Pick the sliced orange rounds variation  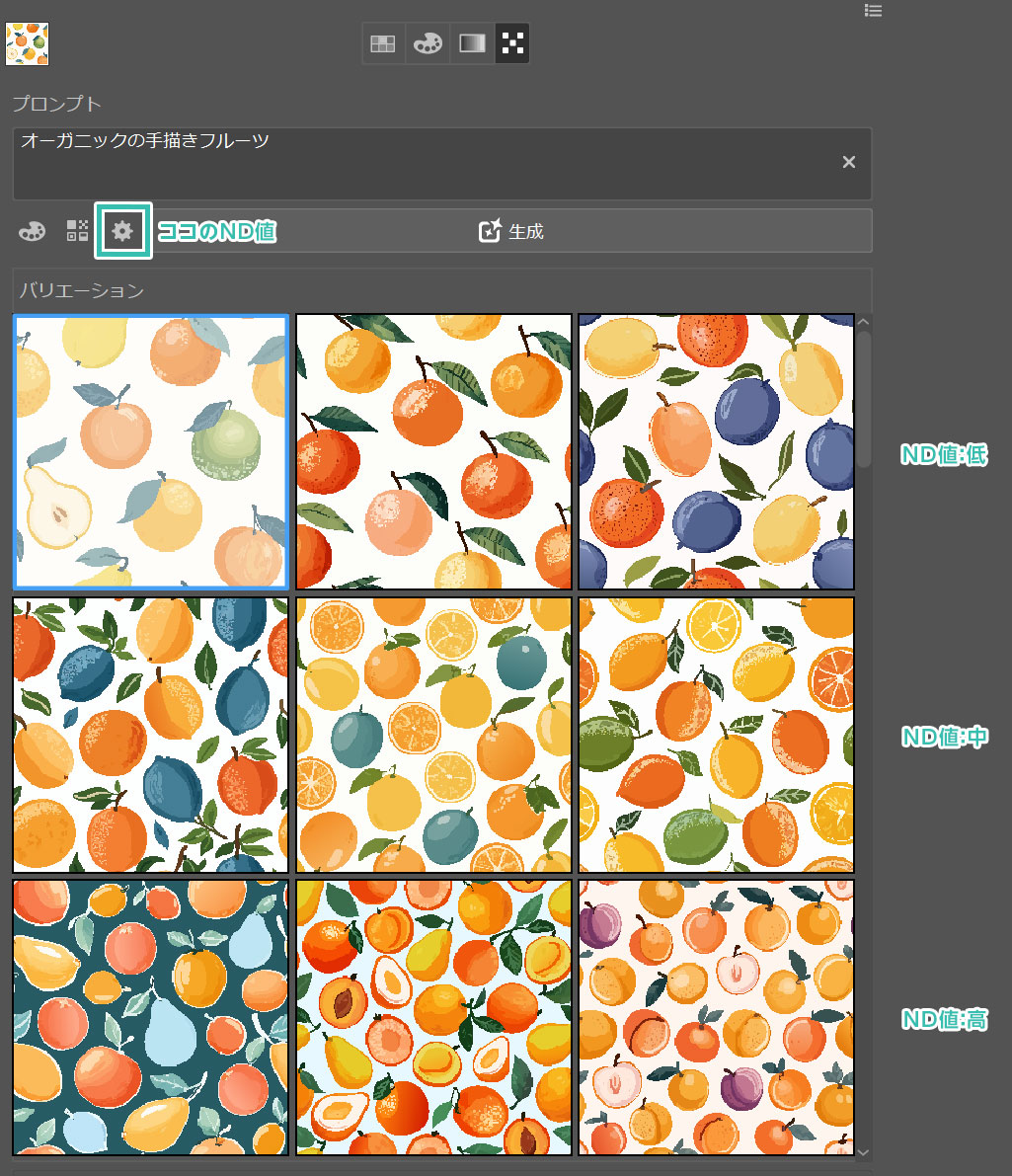433,735
